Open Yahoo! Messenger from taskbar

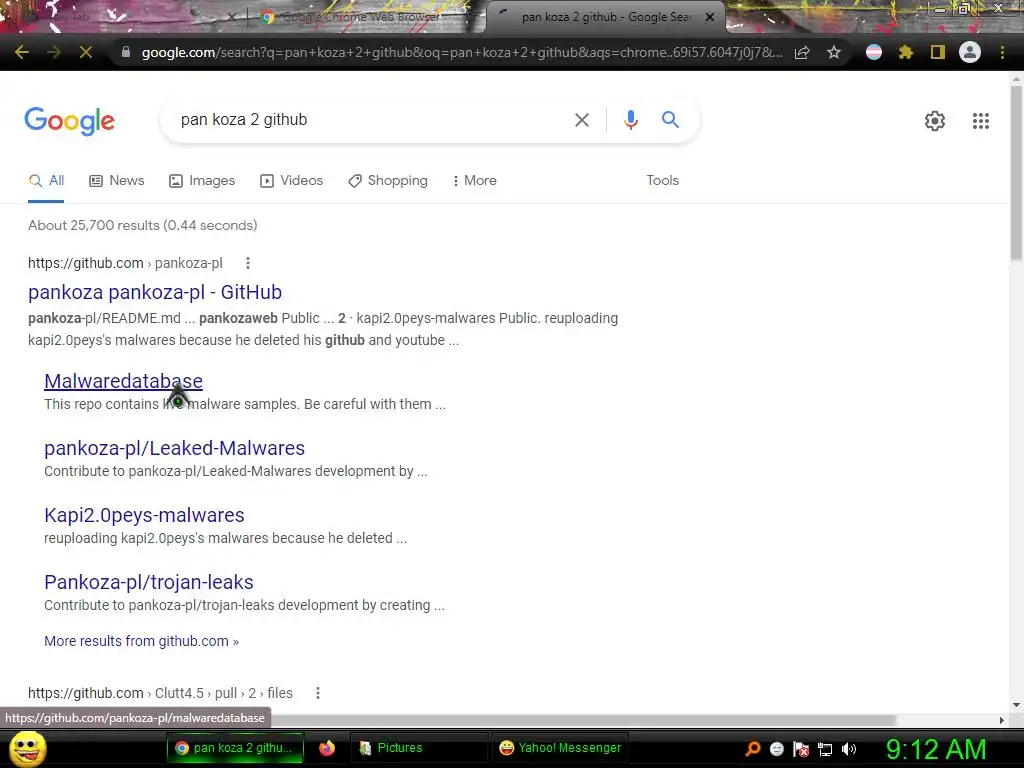(x=560, y=748)
